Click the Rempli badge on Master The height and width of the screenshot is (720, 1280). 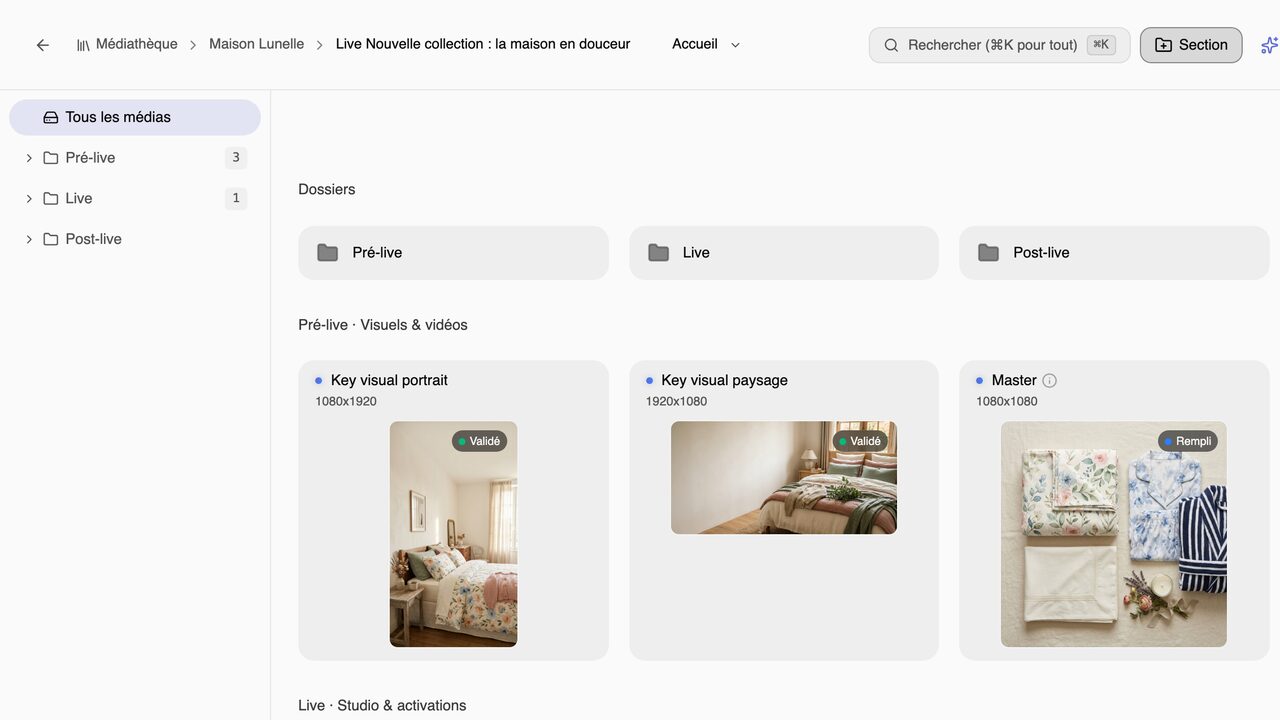point(1188,441)
